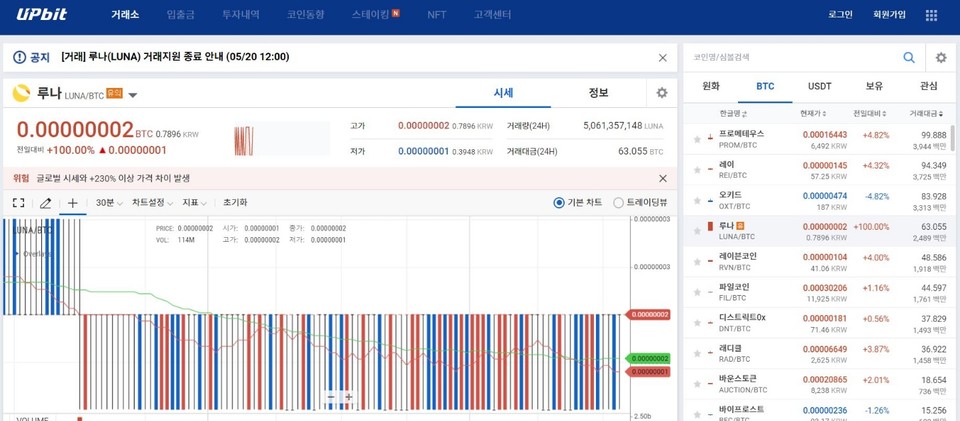960x421 pixels.
Task: Open the 30분 interval dropdown
Action: coord(109,203)
